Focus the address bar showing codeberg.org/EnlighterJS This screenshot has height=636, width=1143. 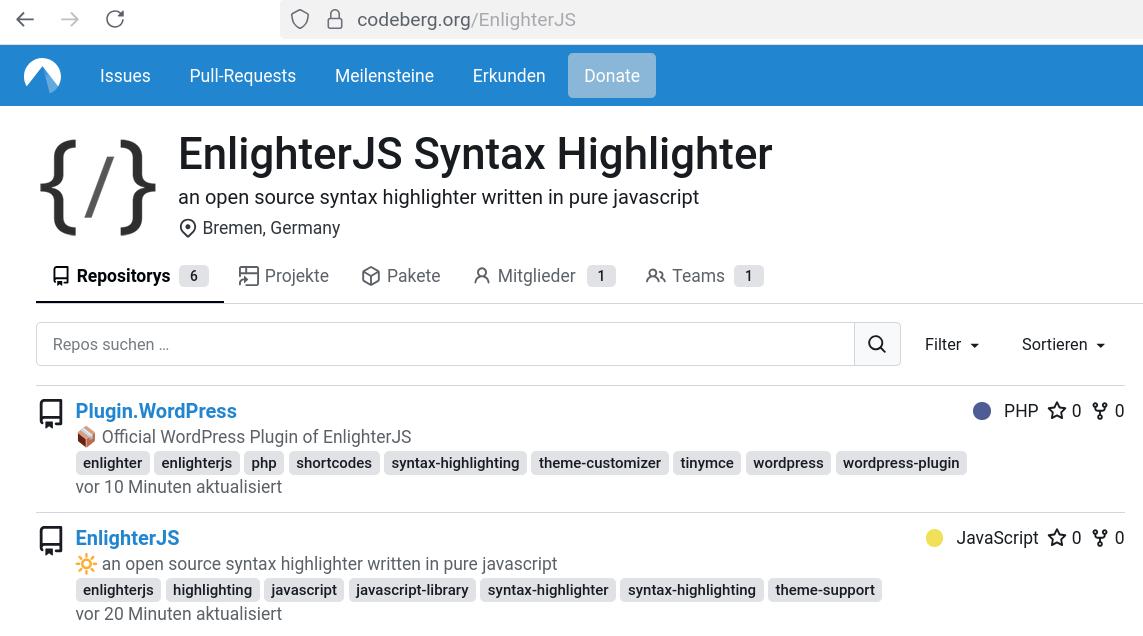pos(711,19)
